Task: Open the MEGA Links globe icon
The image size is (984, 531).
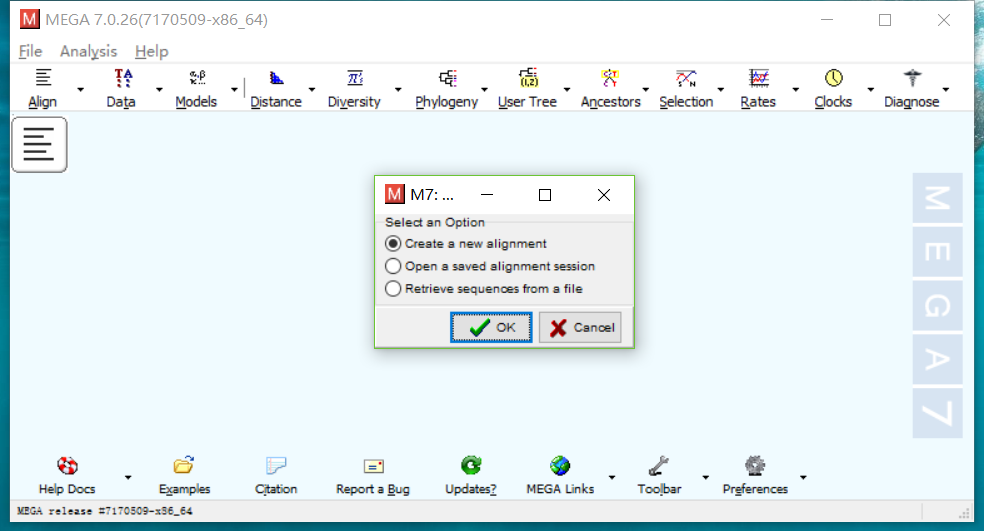Action: [560, 465]
